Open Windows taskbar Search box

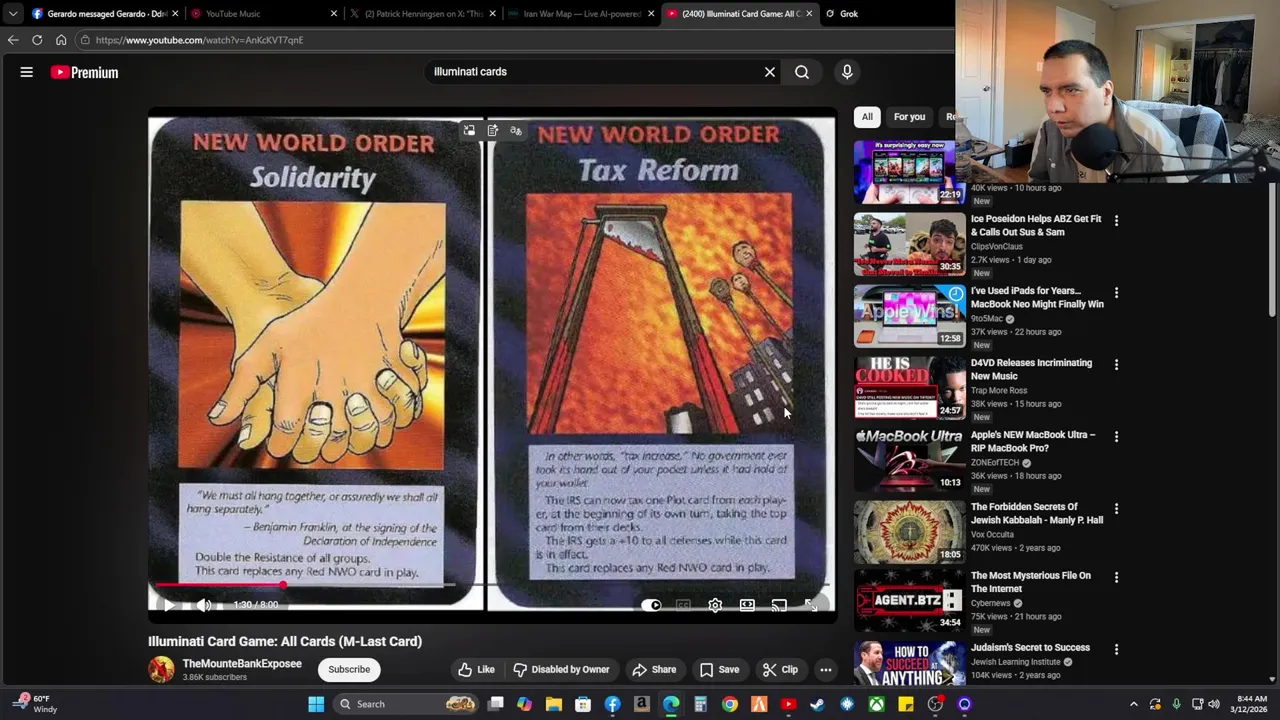406,704
